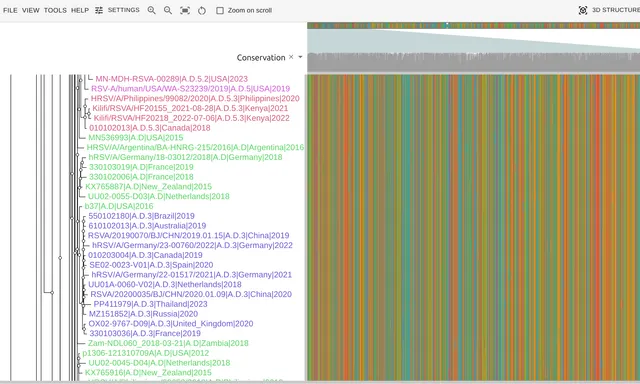The image size is (640, 384).
Task: Select KX765916|A.D|New_Zealand|2015
Action: 148,373
